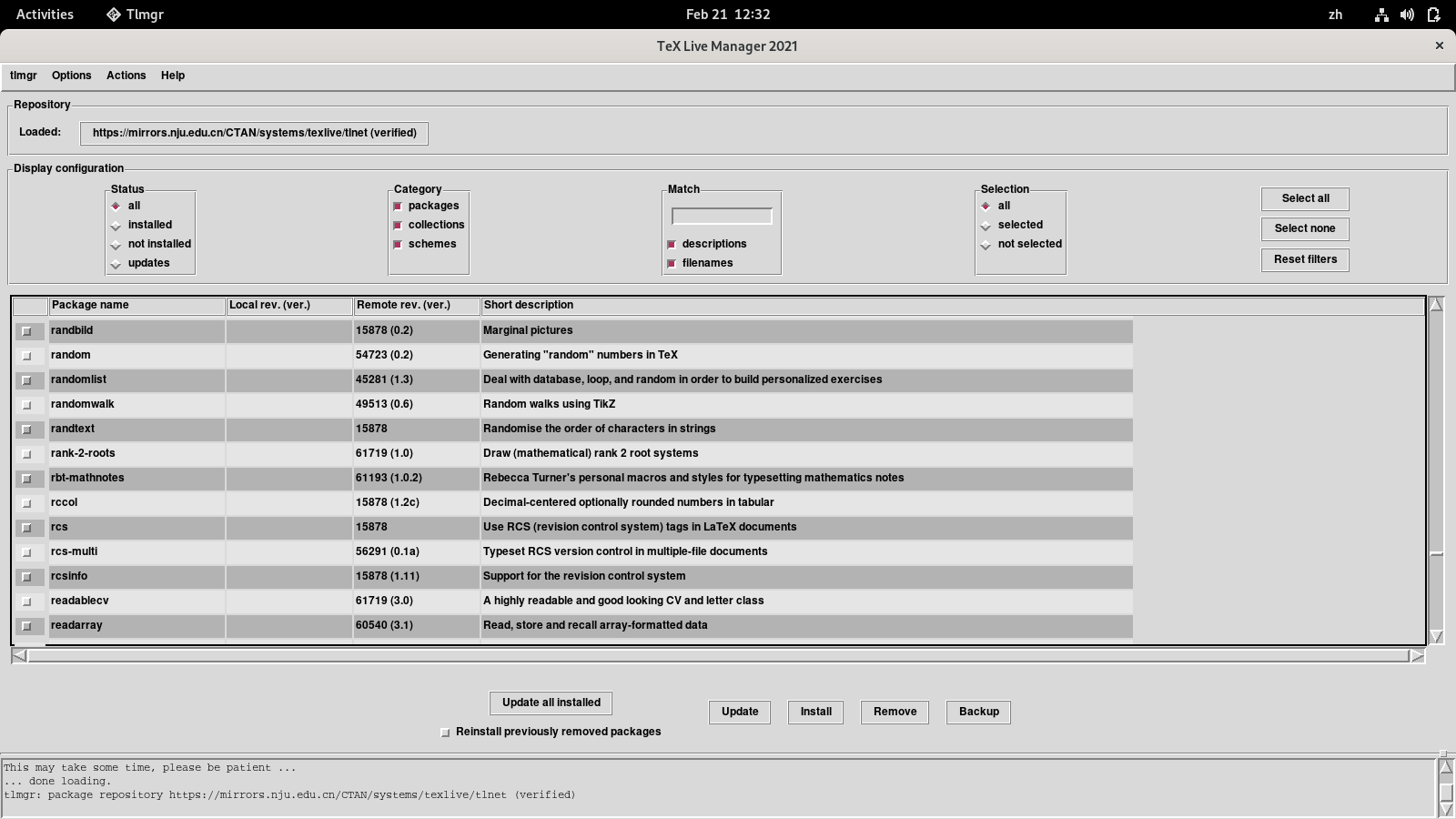Enable 'Reinstall previously removed packages' checkbox
Image resolution: width=1456 pixels, height=819 pixels.
[445, 733]
